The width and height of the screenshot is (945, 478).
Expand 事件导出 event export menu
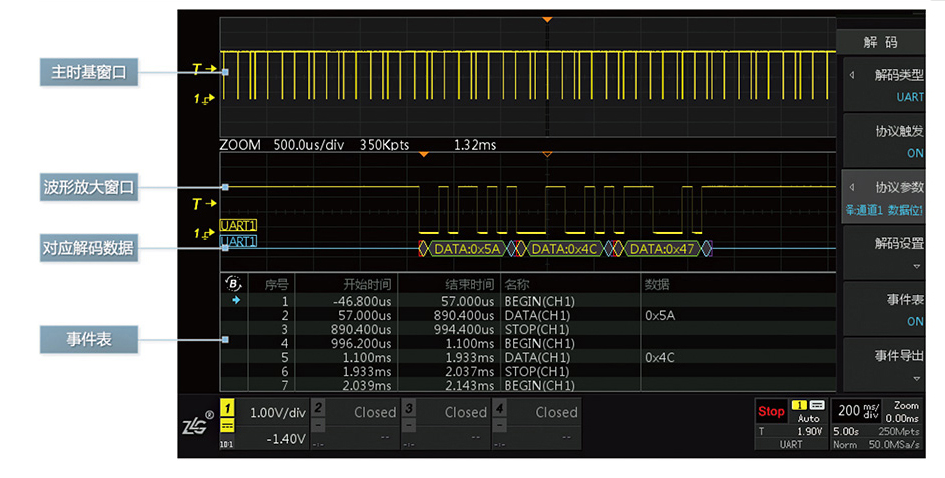(x=883, y=365)
